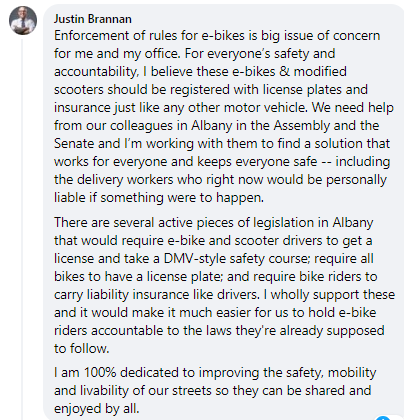Click the phrase 'license plates and'

point(315,89)
